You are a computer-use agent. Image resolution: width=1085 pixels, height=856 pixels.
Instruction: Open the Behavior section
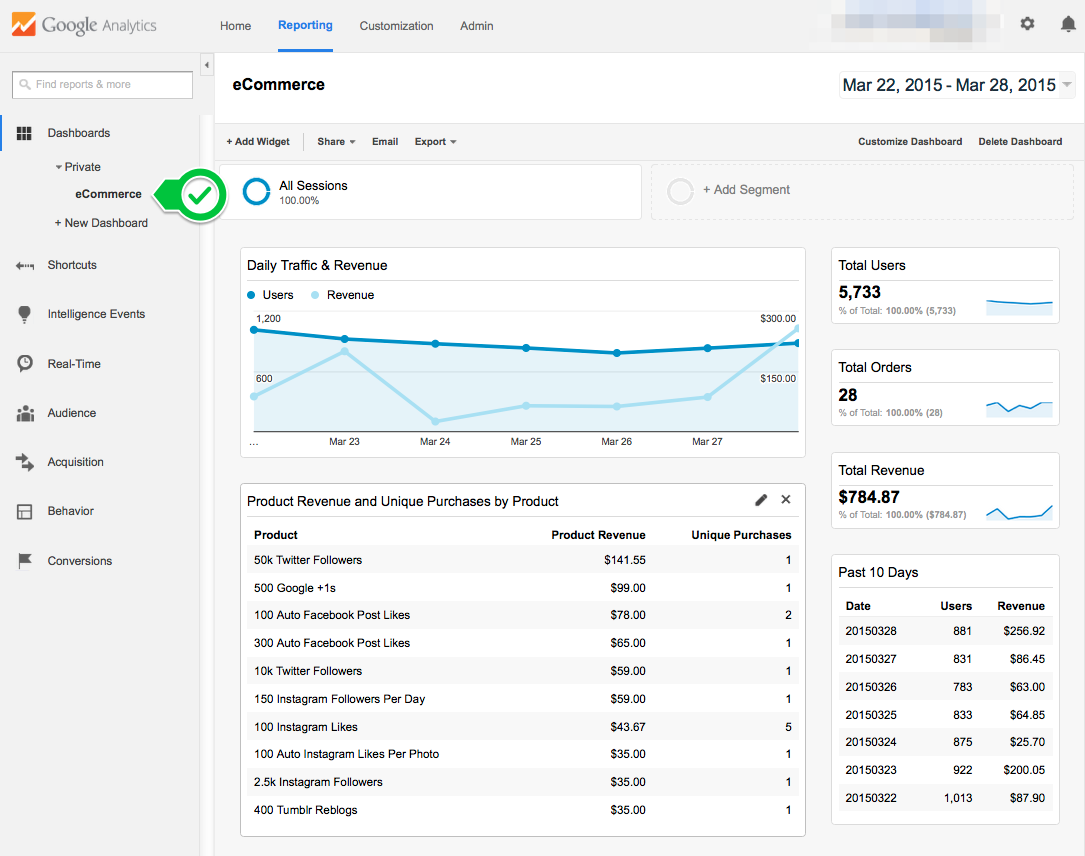[x=73, y=511]
